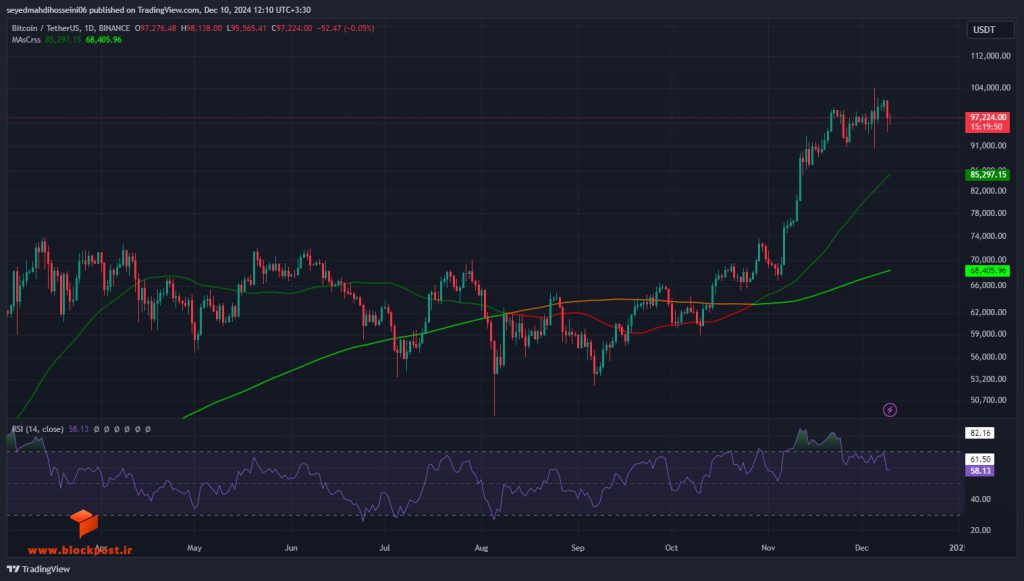The image size is (1024, 581).
Task: Click the 85,297.15 value in MAsCrss legend
Action: [63, 40]
